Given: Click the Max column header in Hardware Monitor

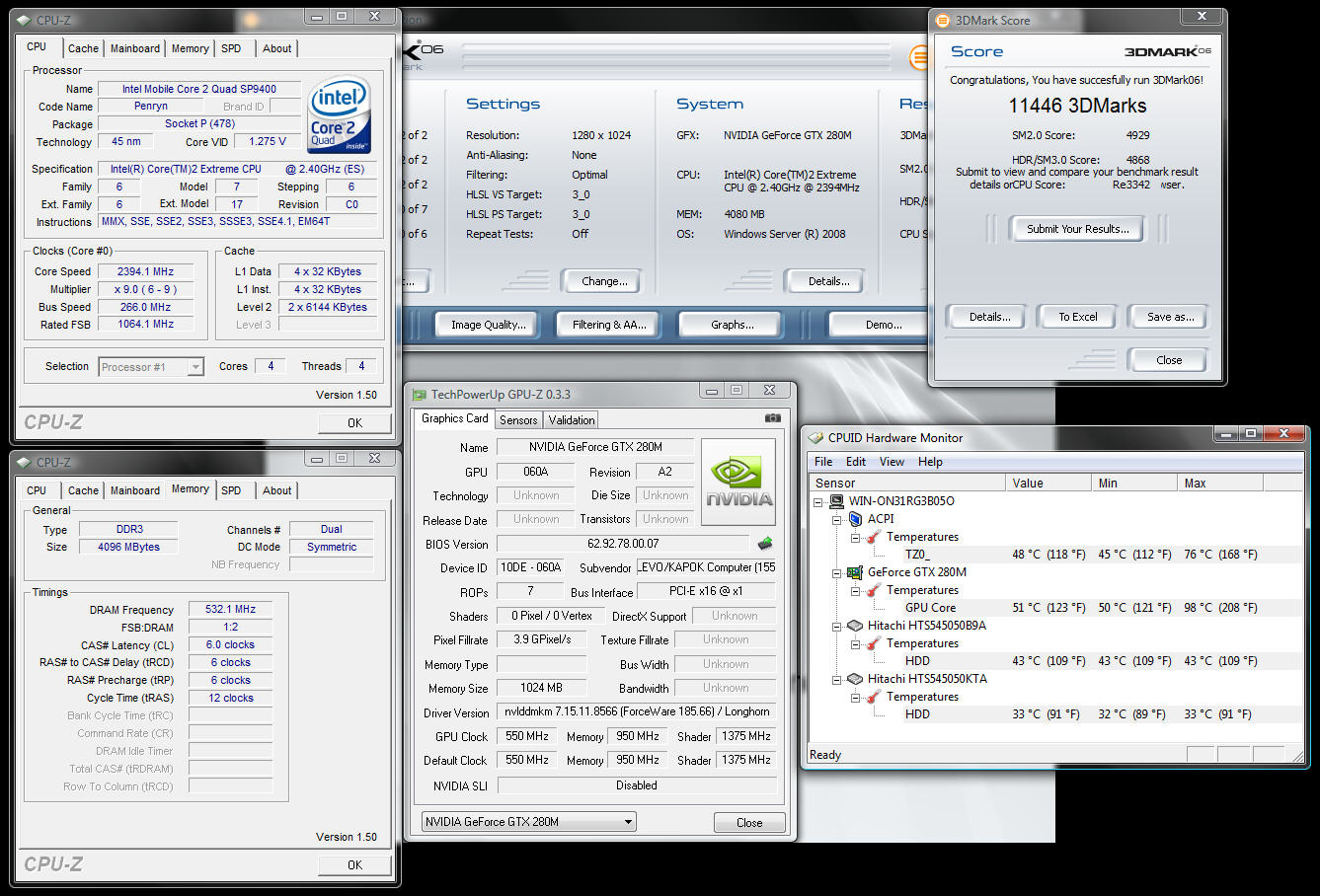Looking at the screenshot, I should coord(1219,483).
